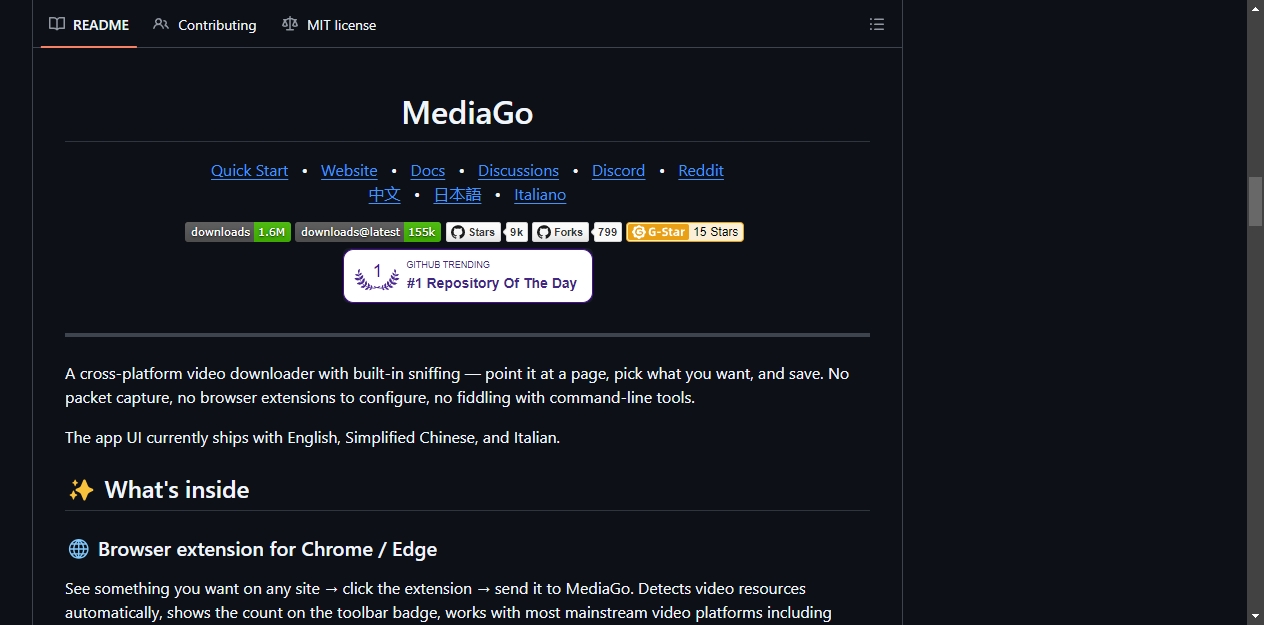Click the Browser extension for Chrome / Edge heading
This screenshot has height=625, width=1264.
(252, 549)
